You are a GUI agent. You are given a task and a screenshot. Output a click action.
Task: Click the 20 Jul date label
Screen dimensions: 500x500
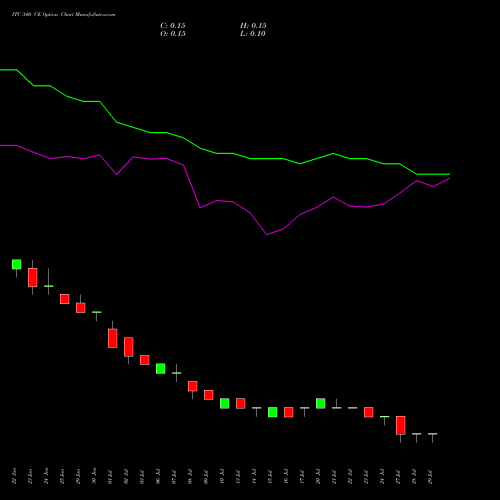click(x=318, y=476)
